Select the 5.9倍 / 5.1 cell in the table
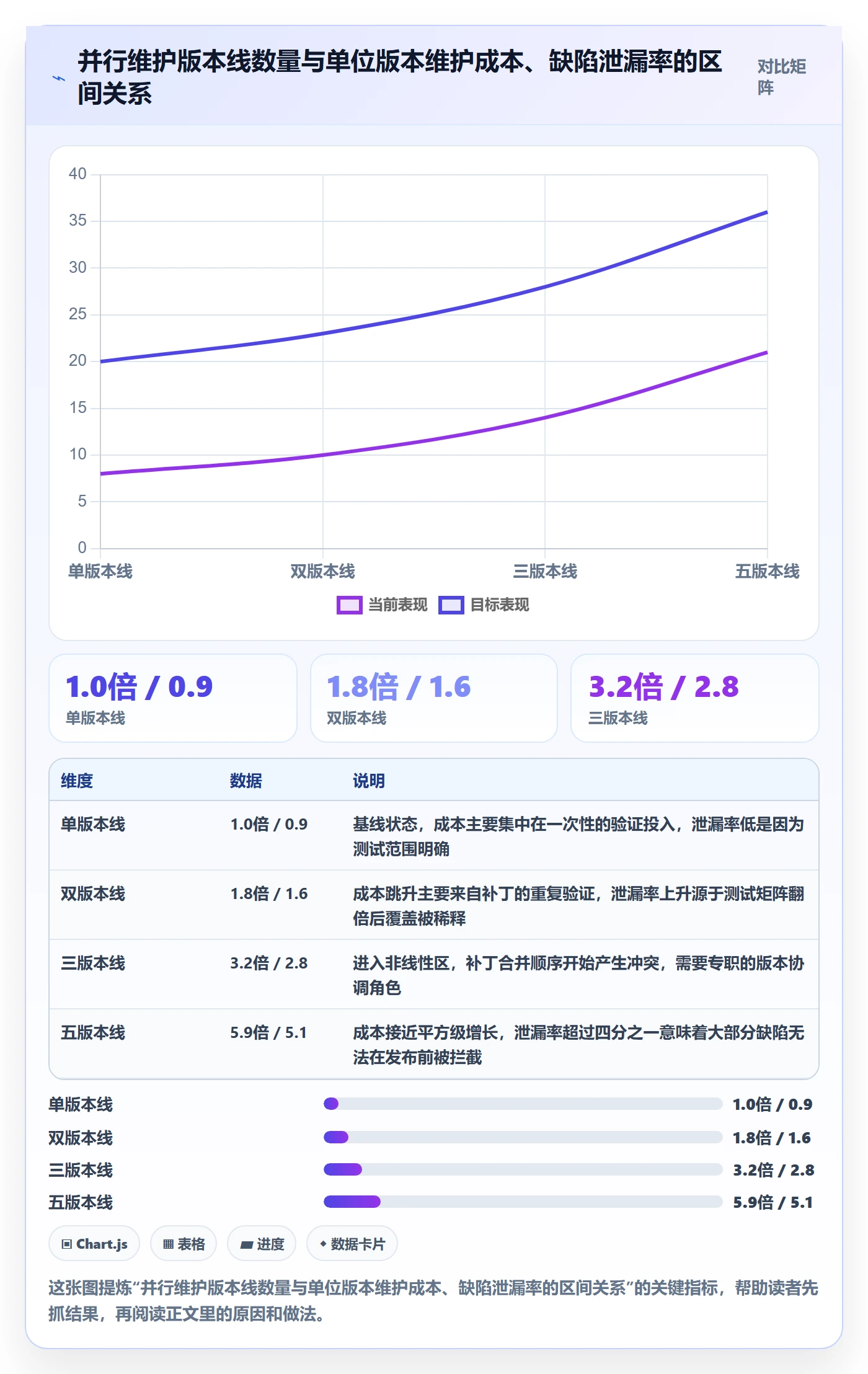The width and height of the screenshot is (868, 1374). [x=268, y=1032]
